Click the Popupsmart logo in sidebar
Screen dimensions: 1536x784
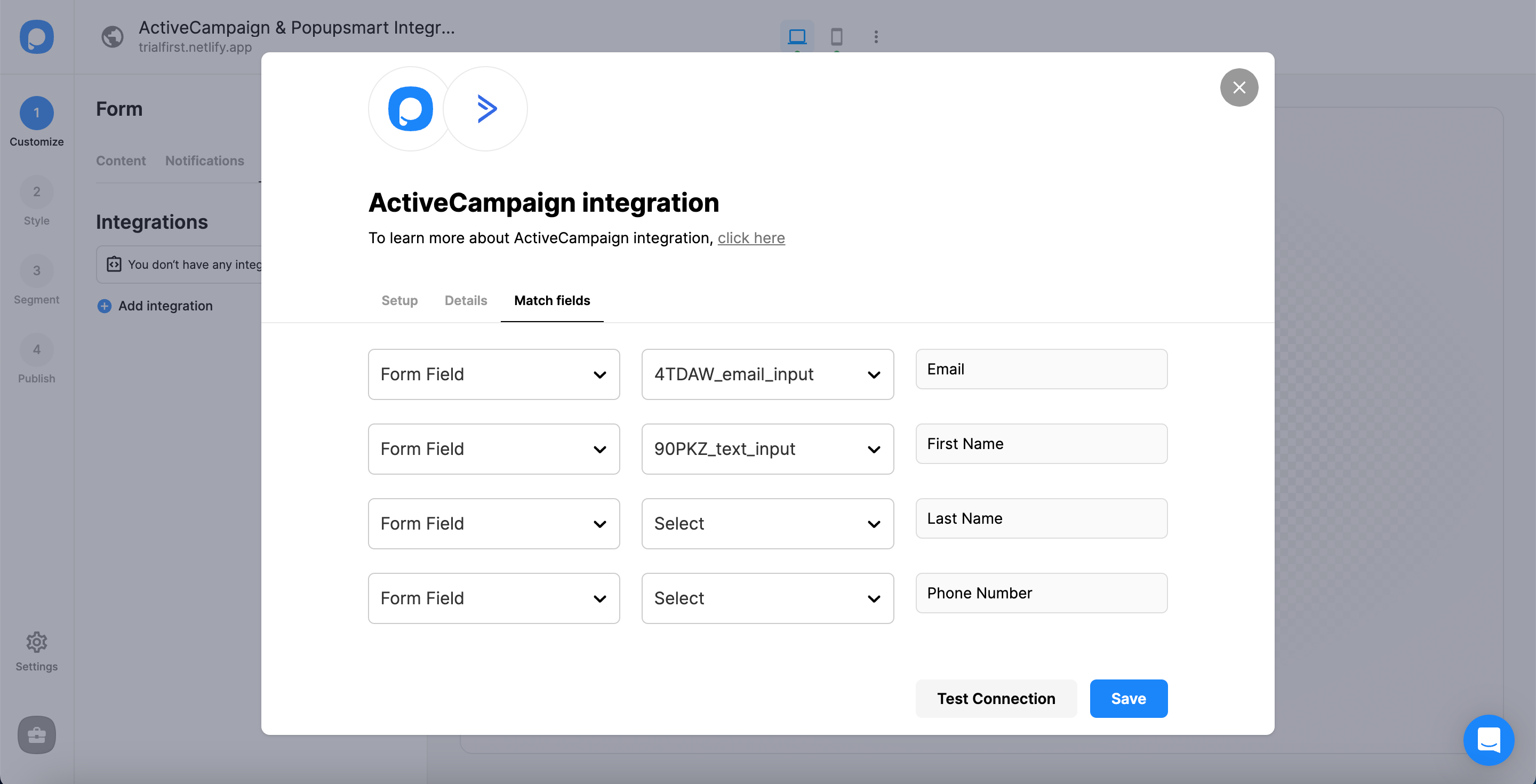click(x=36, y=37)
